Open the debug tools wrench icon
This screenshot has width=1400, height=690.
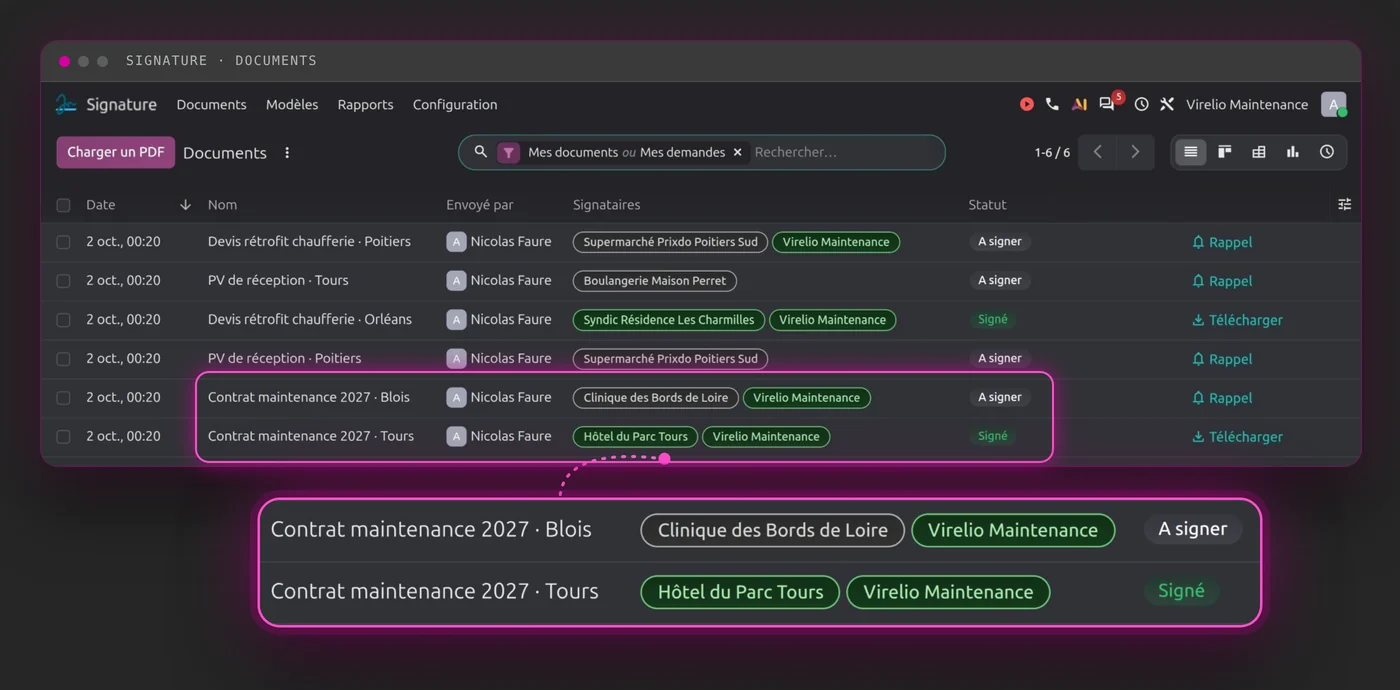pyautogui.click(x=1166, y=104)
